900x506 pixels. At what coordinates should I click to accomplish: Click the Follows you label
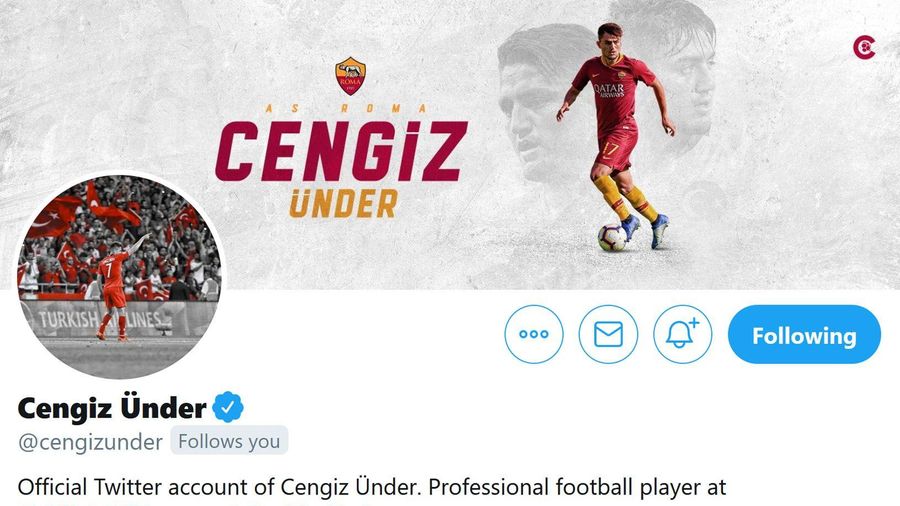229,441
